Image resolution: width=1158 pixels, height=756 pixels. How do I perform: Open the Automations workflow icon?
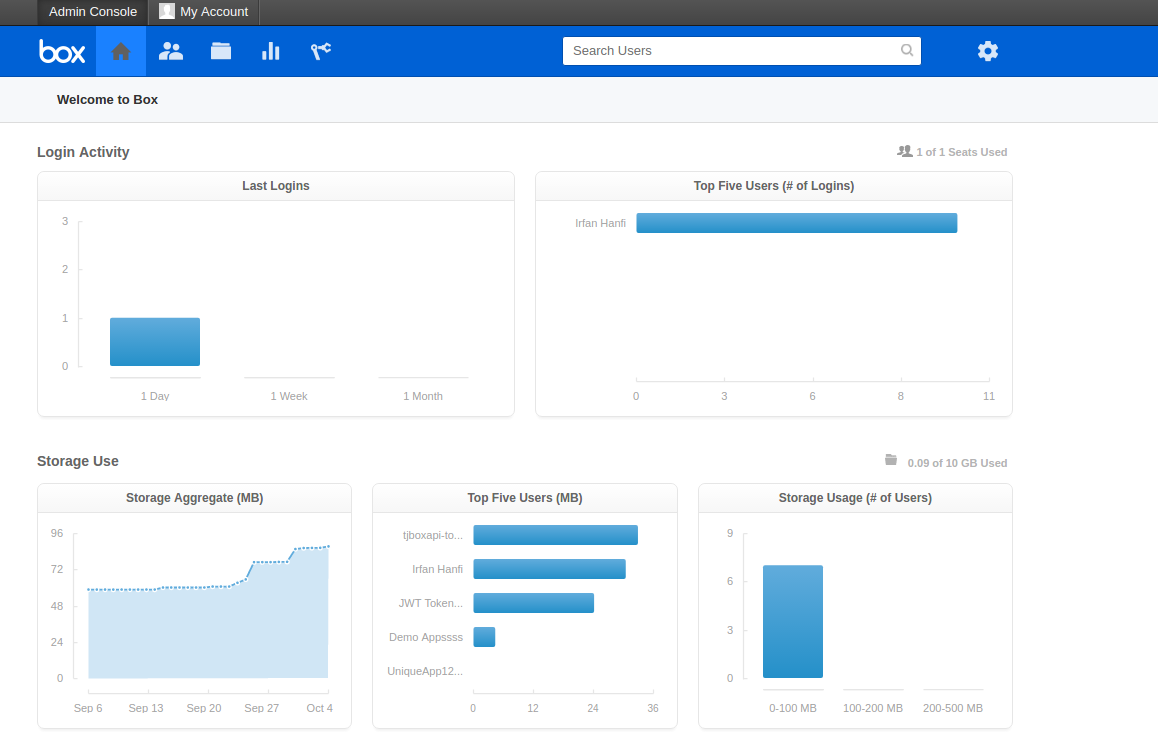[x=320, y=51]
